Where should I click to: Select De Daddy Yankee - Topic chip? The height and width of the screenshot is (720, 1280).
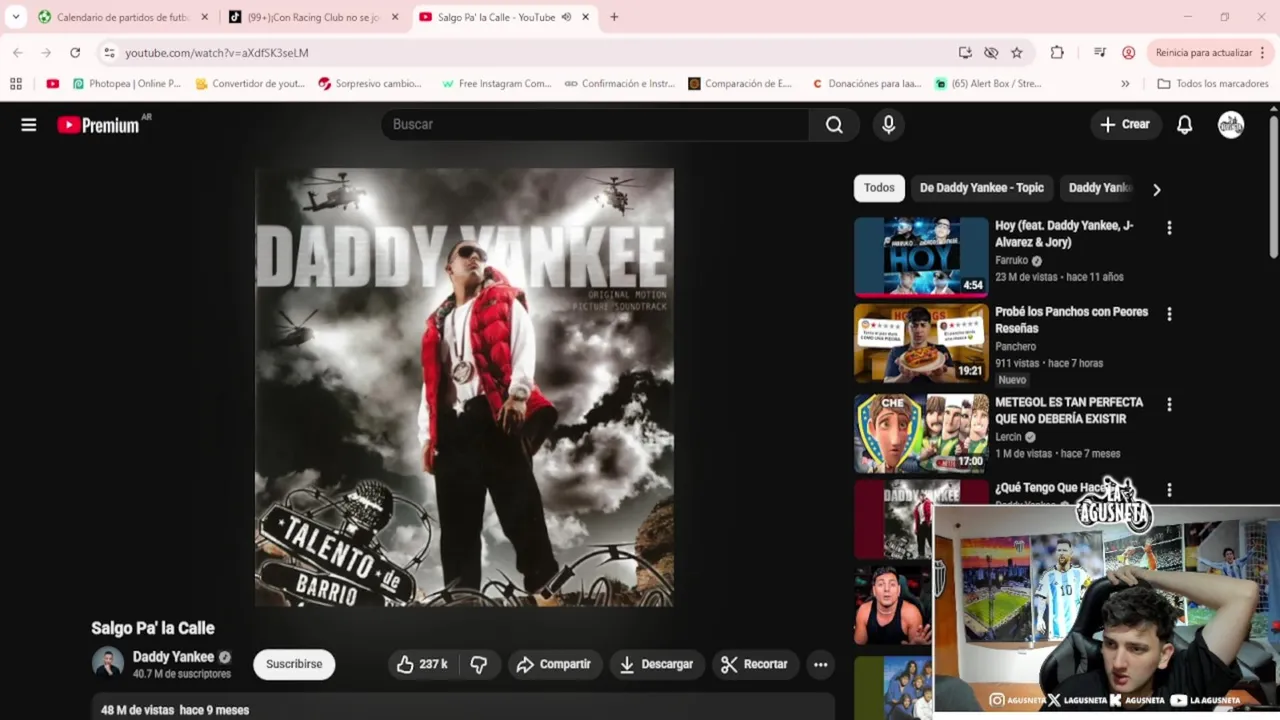[981, 188]
